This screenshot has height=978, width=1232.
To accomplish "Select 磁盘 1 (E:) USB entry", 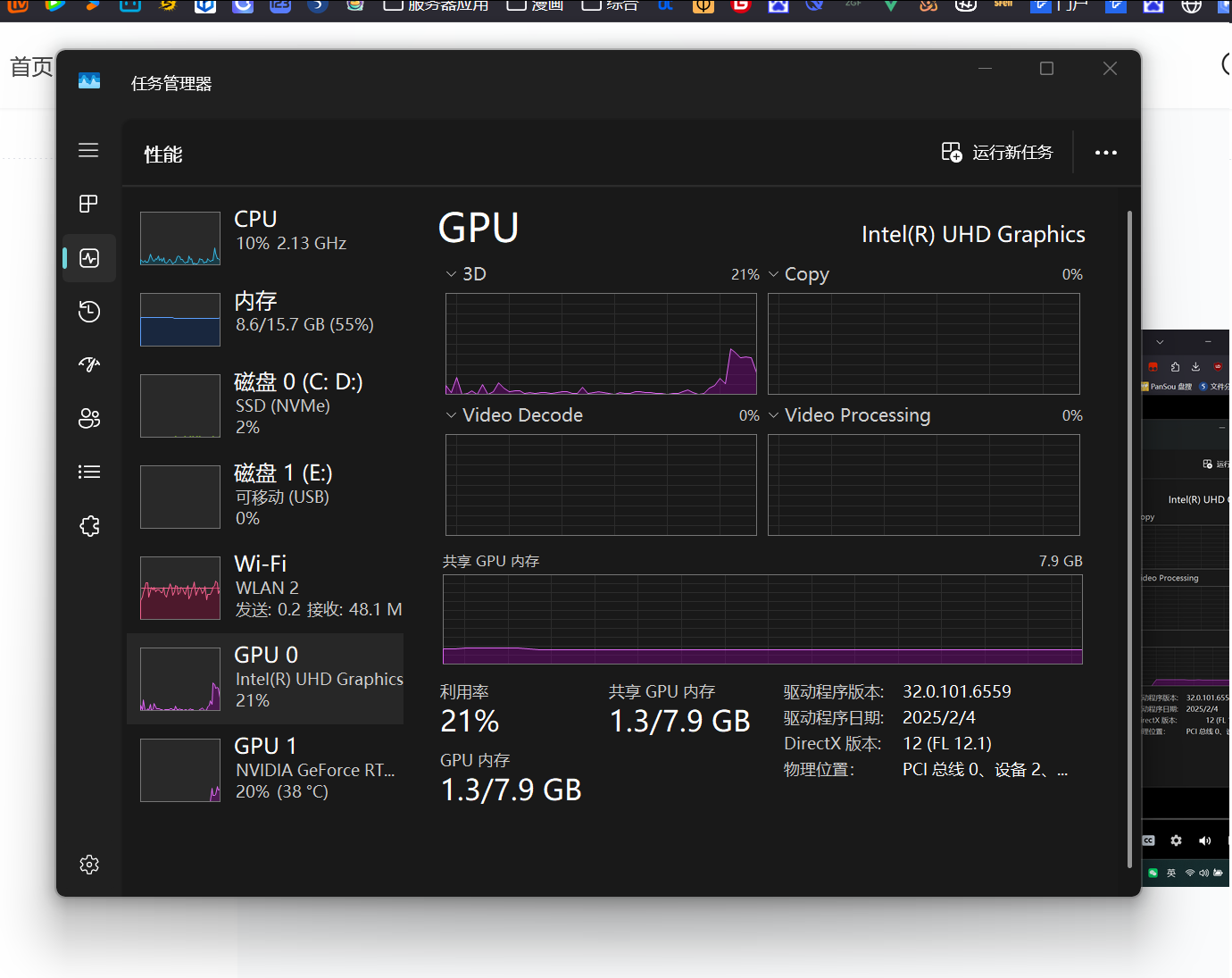I will pyautogui.click(x=265, y=496).
